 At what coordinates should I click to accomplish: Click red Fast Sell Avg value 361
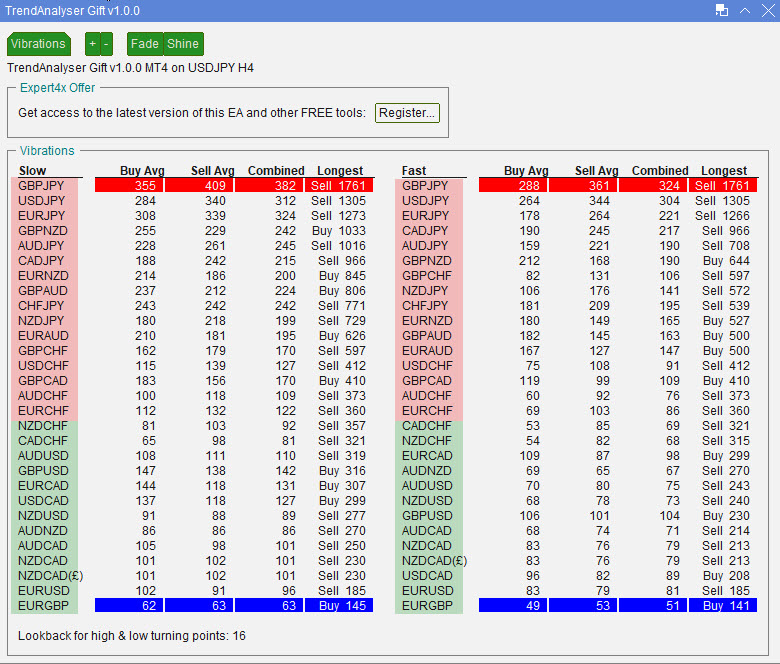pyautogui.click(x=583, y=186)
